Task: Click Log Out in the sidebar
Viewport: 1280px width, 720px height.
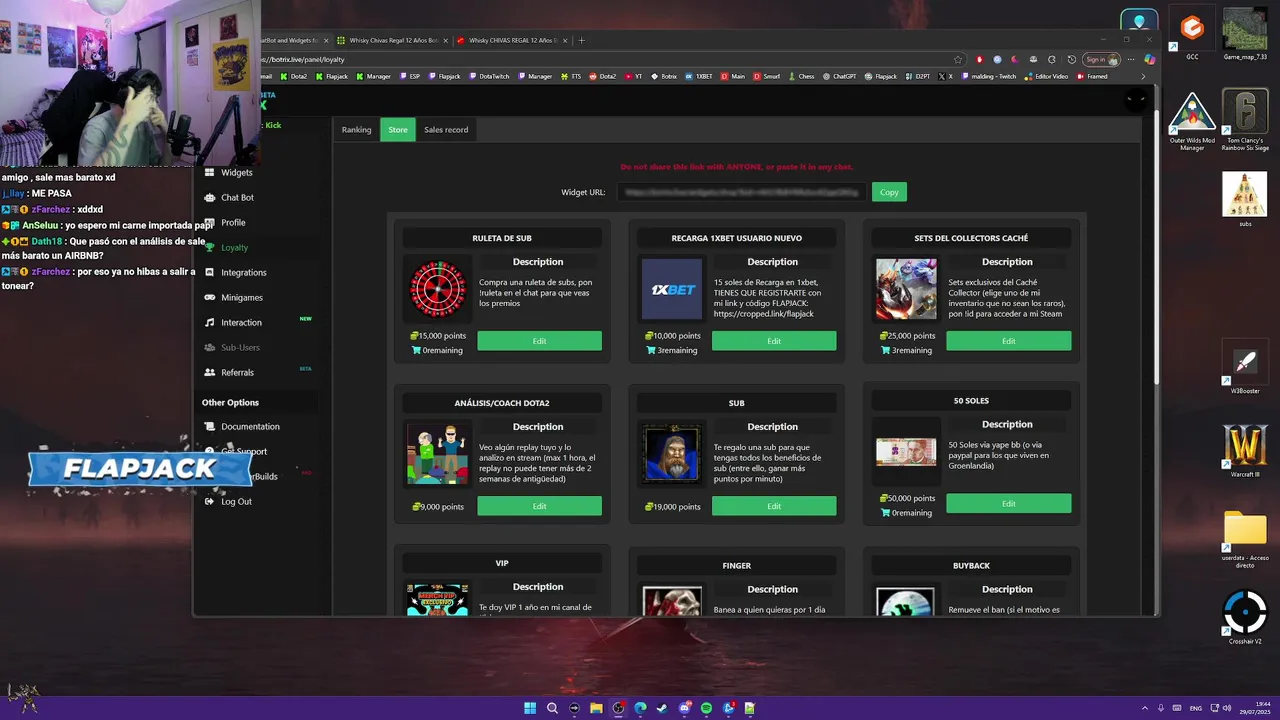Action: point(236,502)
